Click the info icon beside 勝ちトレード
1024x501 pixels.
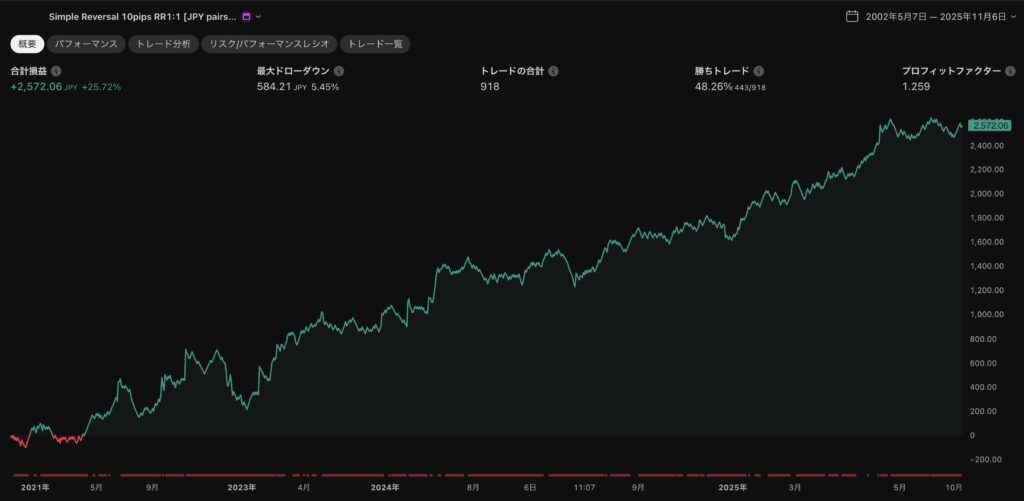(x=759, y=72)
